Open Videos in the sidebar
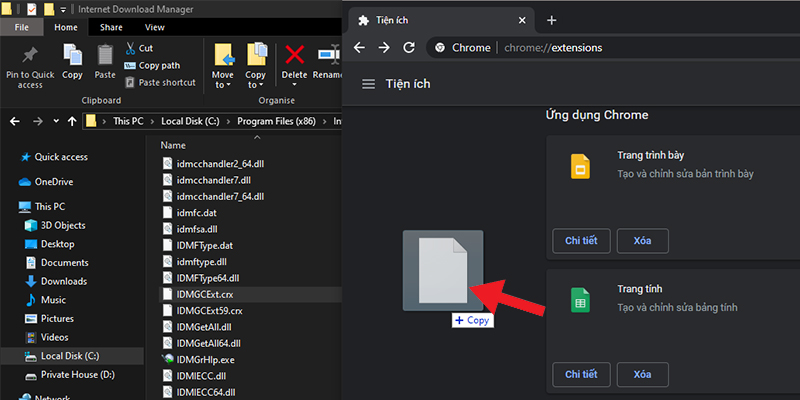The image size is (800, 400). (47, 337)
